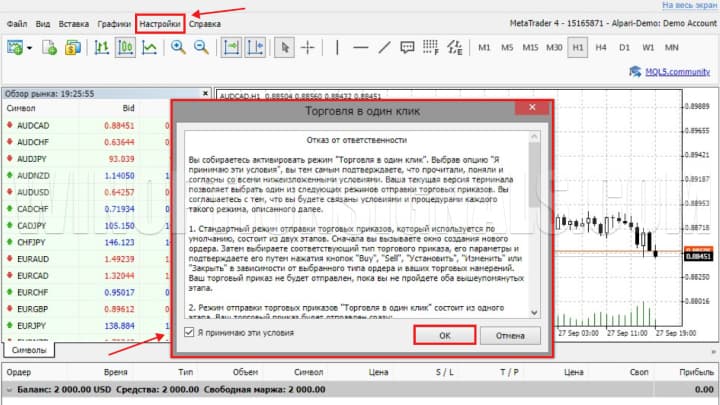Viewport: 720px width, 405px height.
Task: Select the AUDCHF symbol row
Action: (x=86, y=142)
